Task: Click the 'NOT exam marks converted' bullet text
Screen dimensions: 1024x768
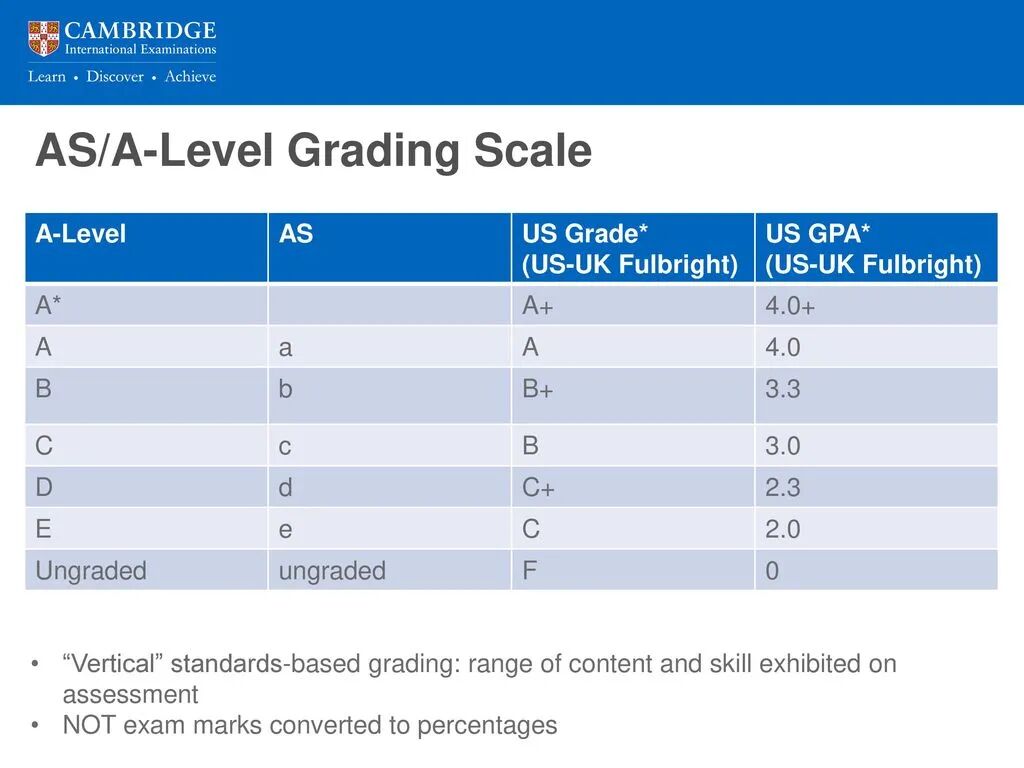Action: [x=309, y=725]
